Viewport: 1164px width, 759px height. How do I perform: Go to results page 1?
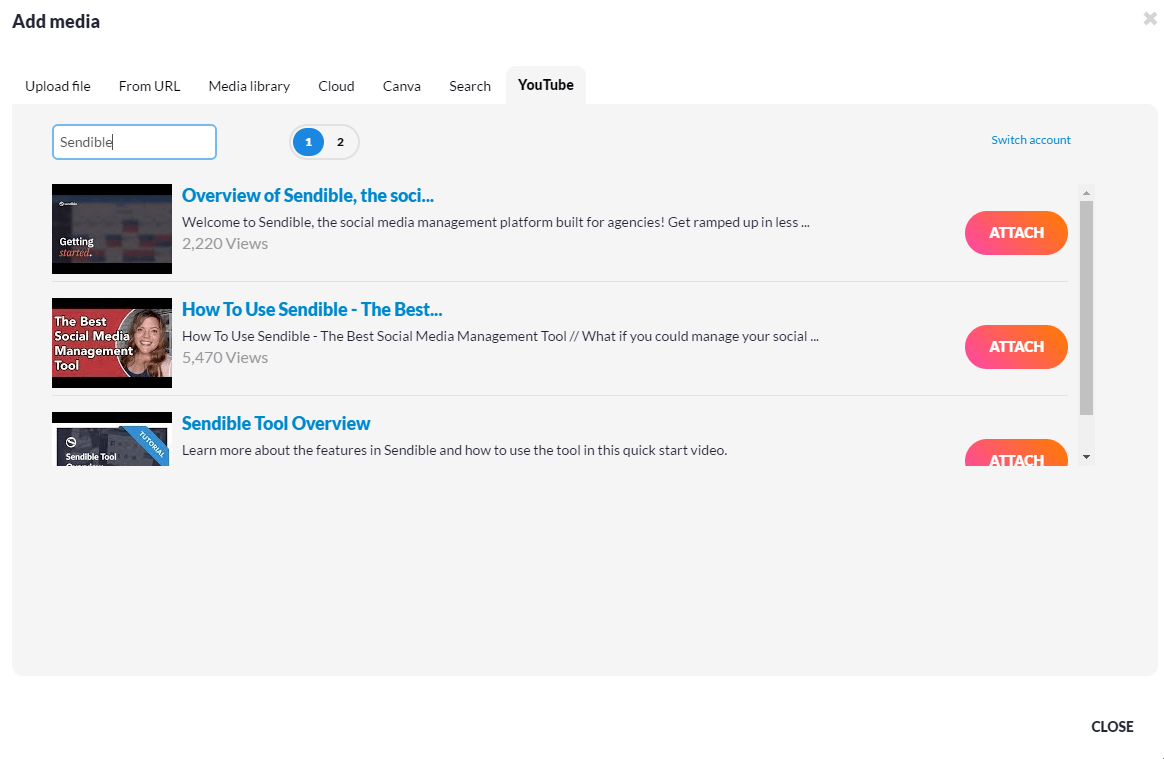click(x=309, y=142)
